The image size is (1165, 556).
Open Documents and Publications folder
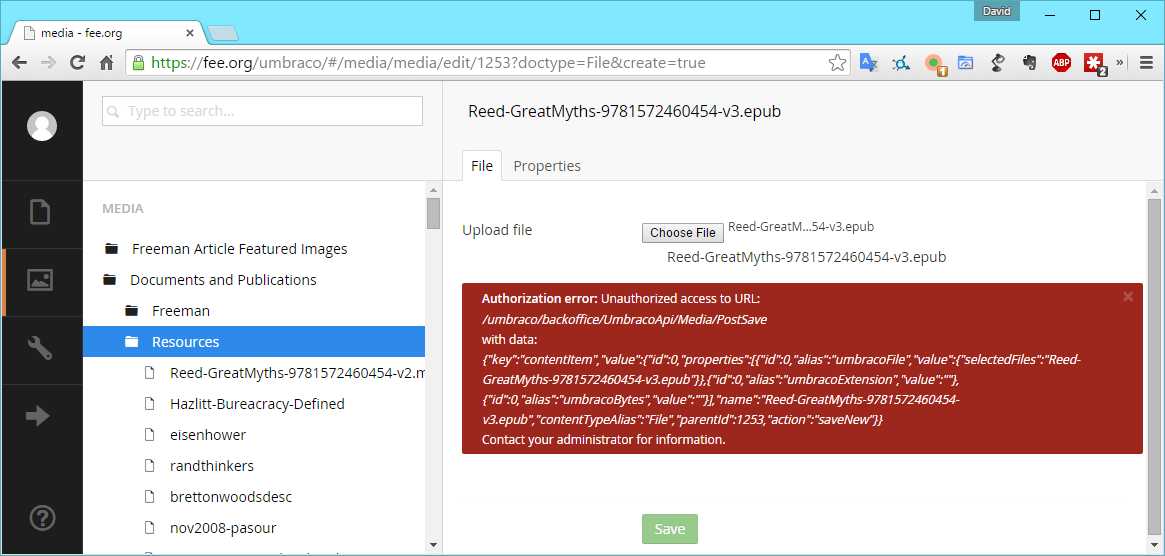[x=223, y=280]
